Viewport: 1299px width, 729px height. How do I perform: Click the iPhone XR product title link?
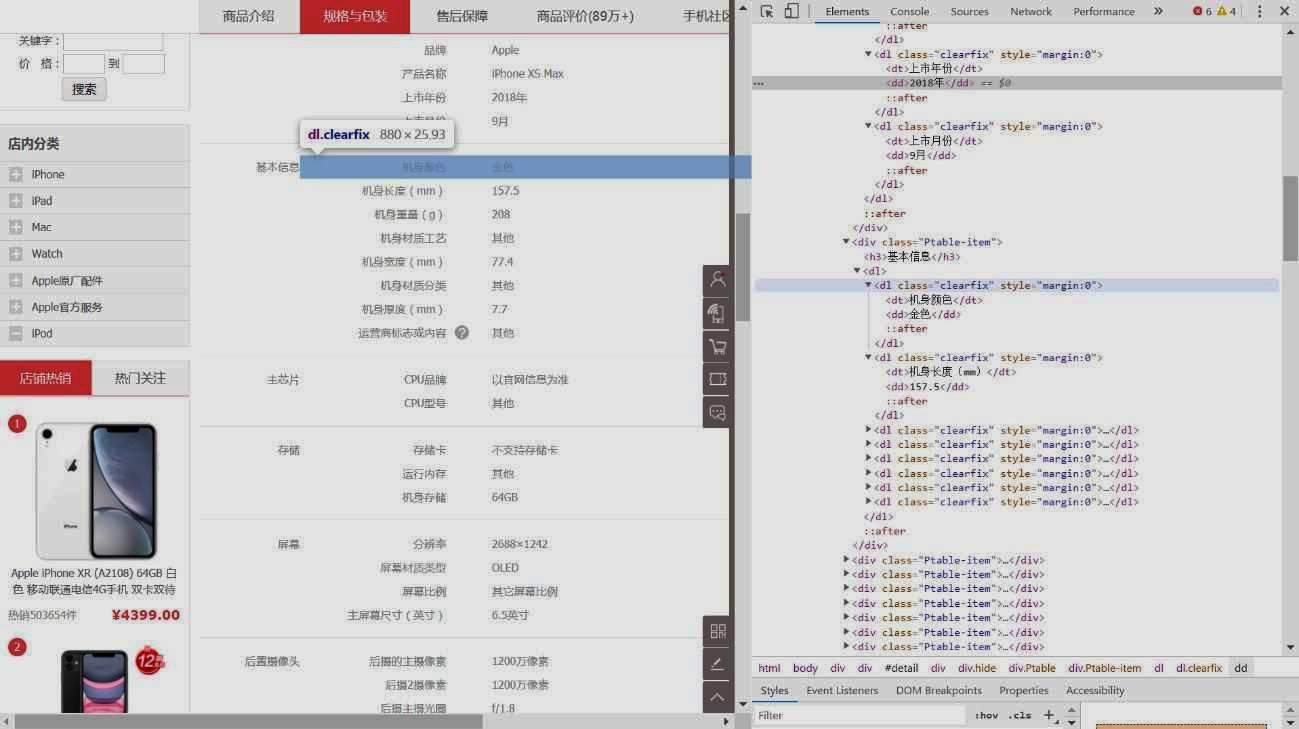click(94, 582)
